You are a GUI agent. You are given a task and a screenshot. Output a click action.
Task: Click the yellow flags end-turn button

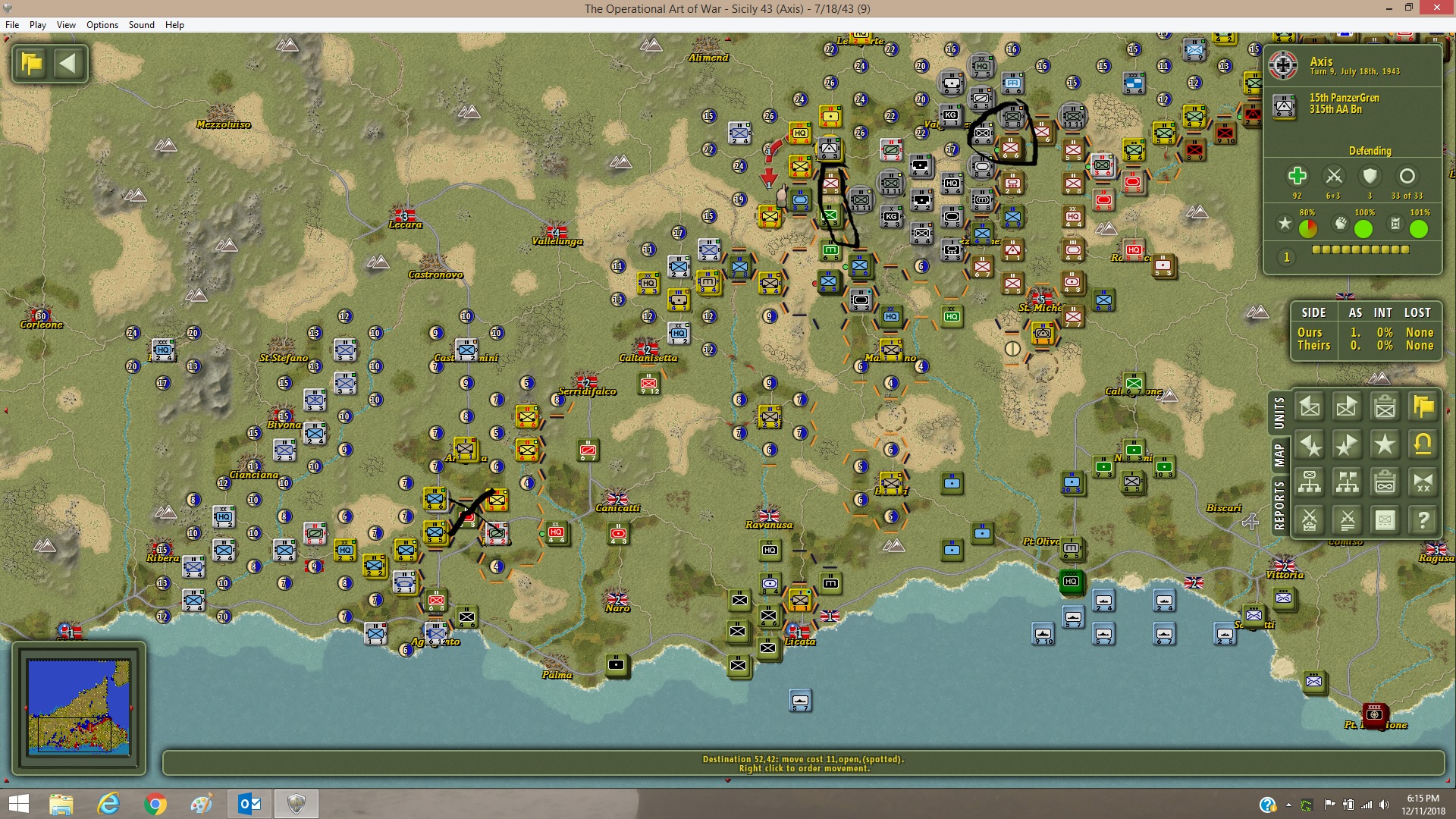pos(32,63)
